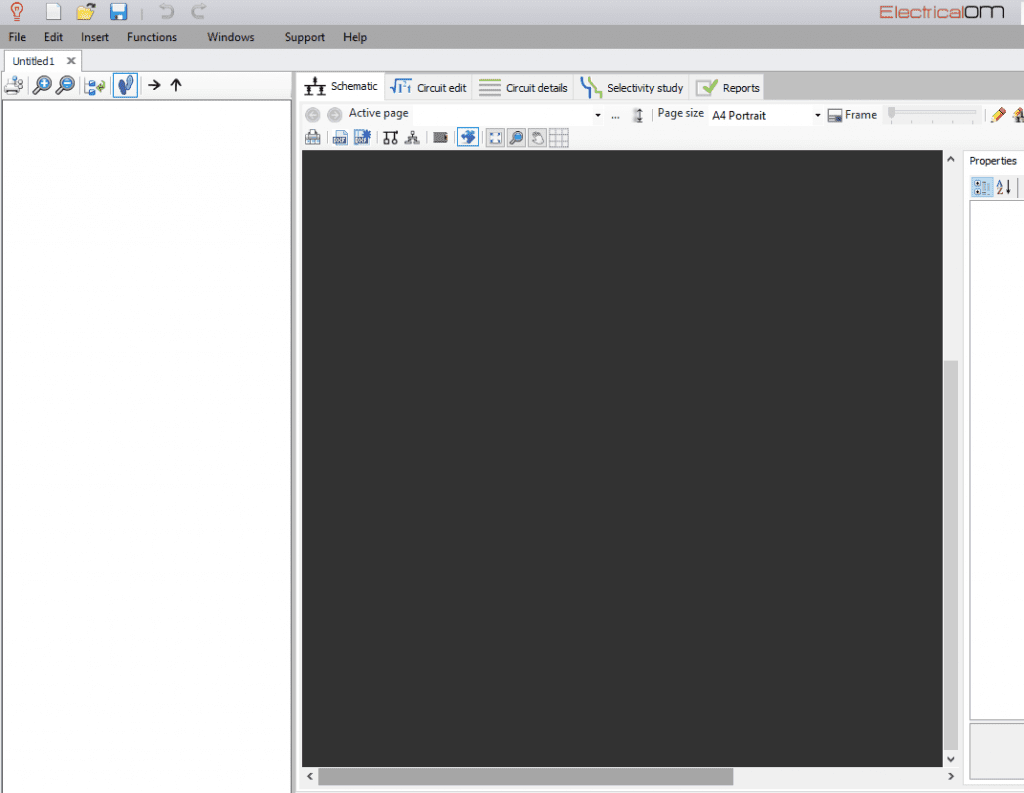Click the zoom out magnifier in left panel
This screenshot has height=793, width=1024.
point(65,86)
